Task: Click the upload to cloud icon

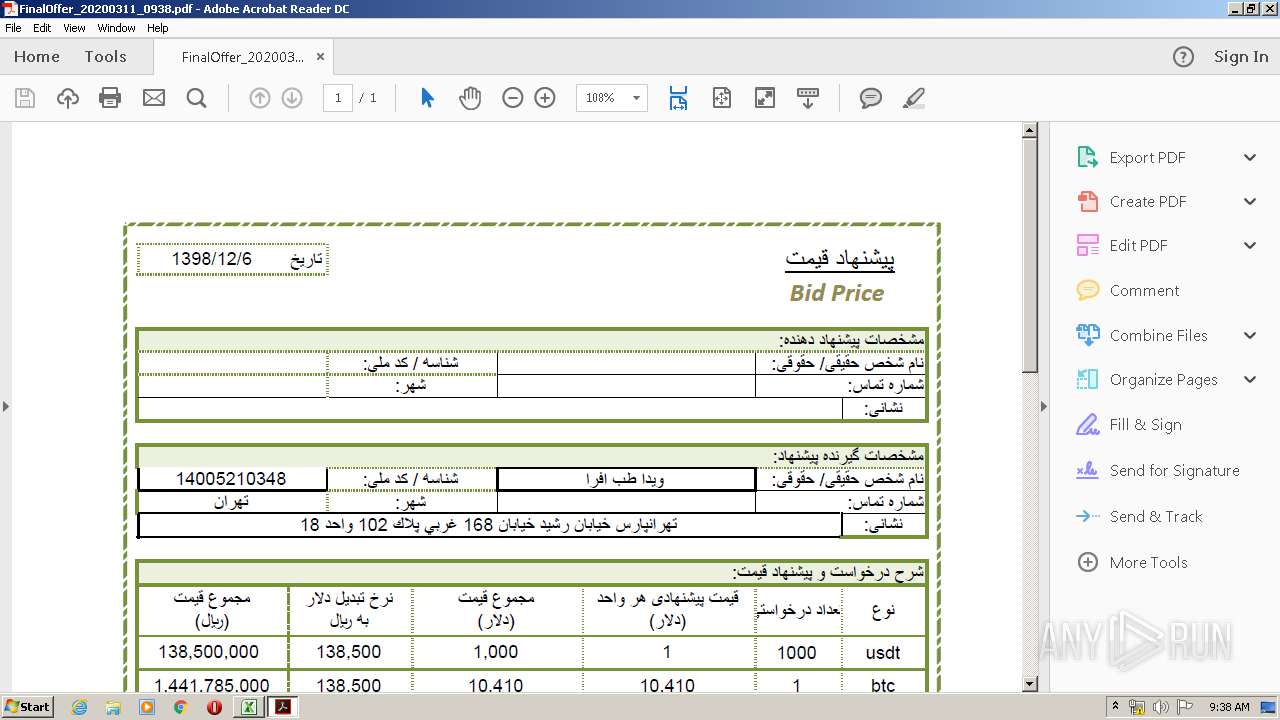Action: (68, 98)
